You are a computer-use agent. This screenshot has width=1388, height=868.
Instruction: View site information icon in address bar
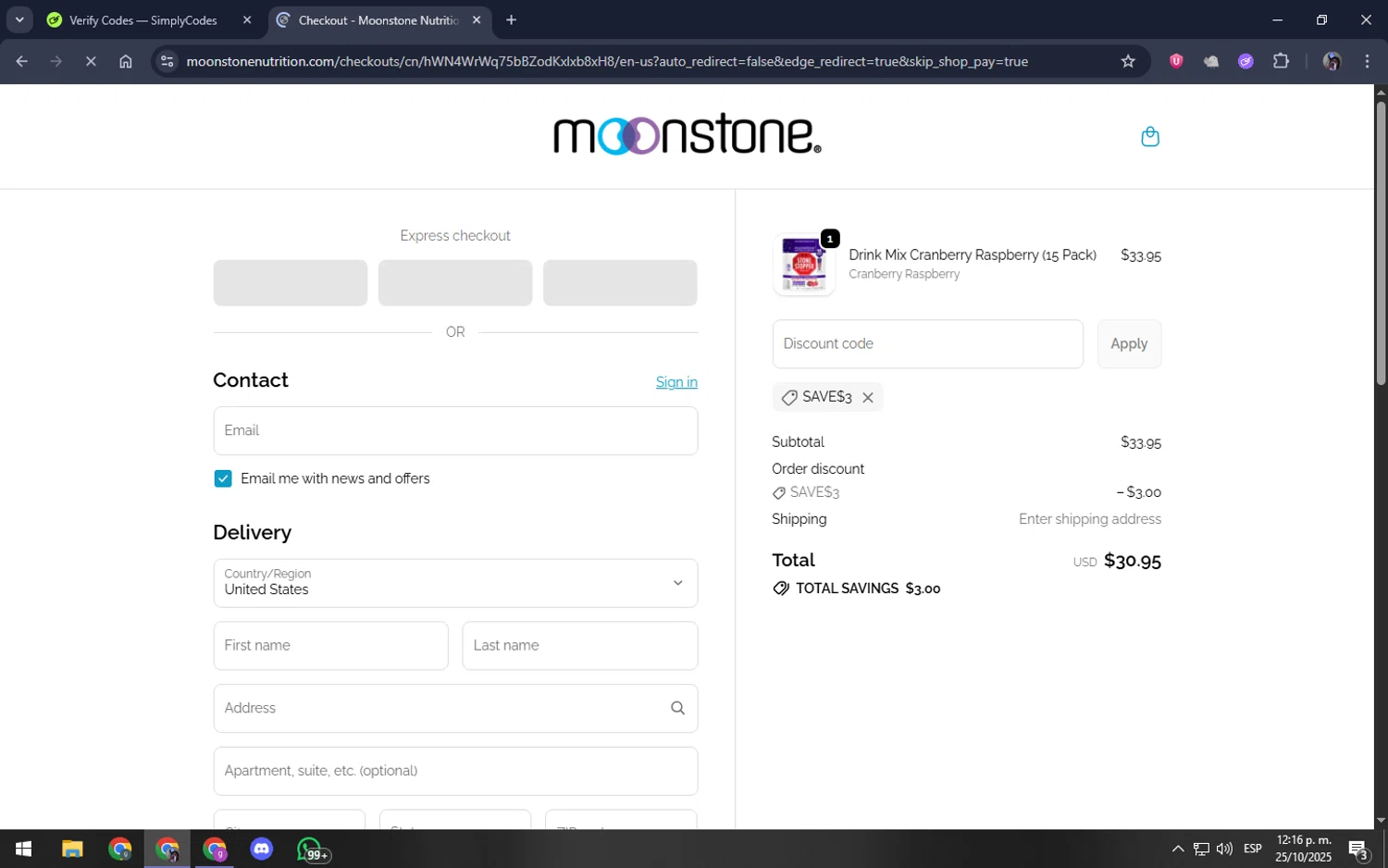pos(167,61)
